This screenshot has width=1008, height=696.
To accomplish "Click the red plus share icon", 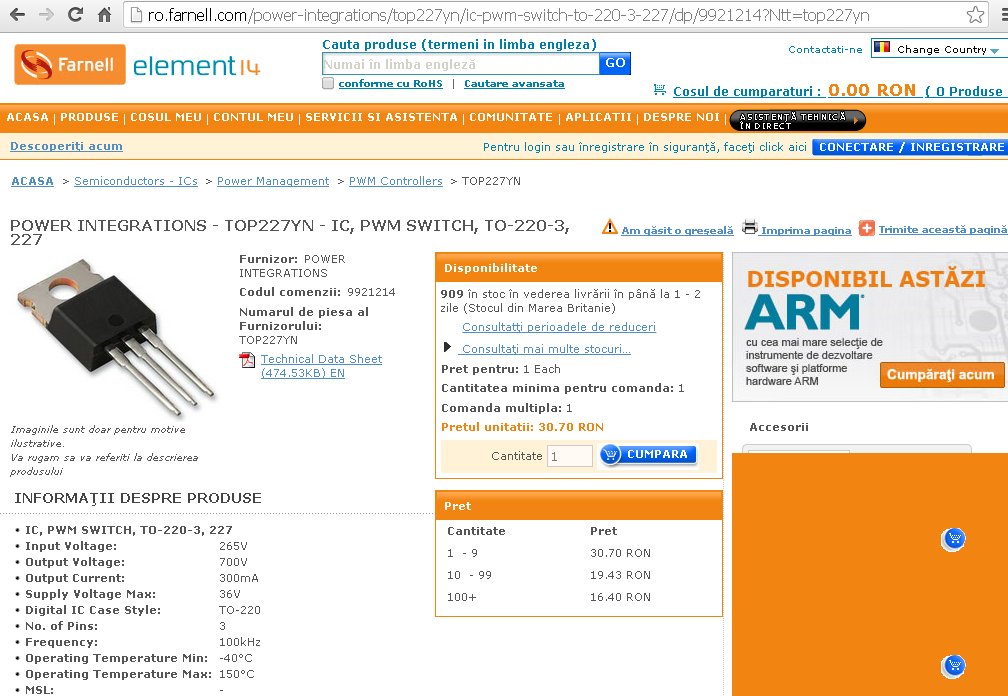I will coord(867,228).
